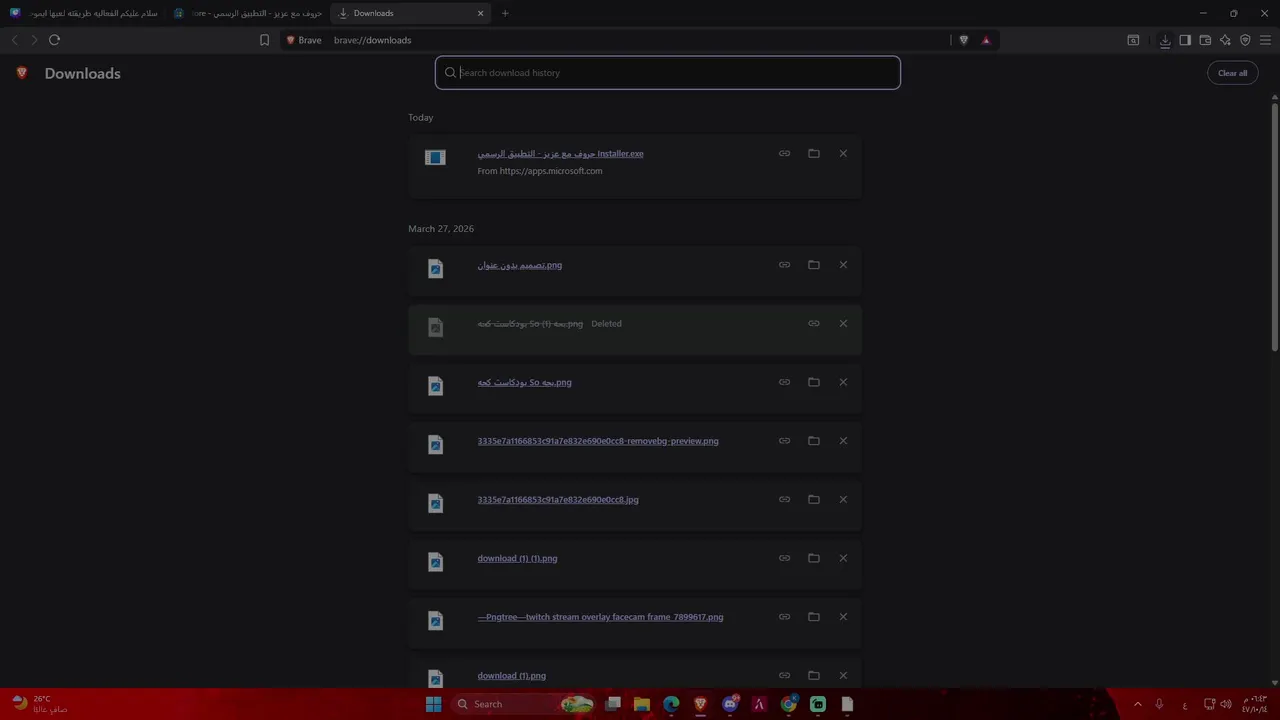Open the weather widget showing 26°C
This screenshot has width=1280, height=720.
(x=40, y=704)
